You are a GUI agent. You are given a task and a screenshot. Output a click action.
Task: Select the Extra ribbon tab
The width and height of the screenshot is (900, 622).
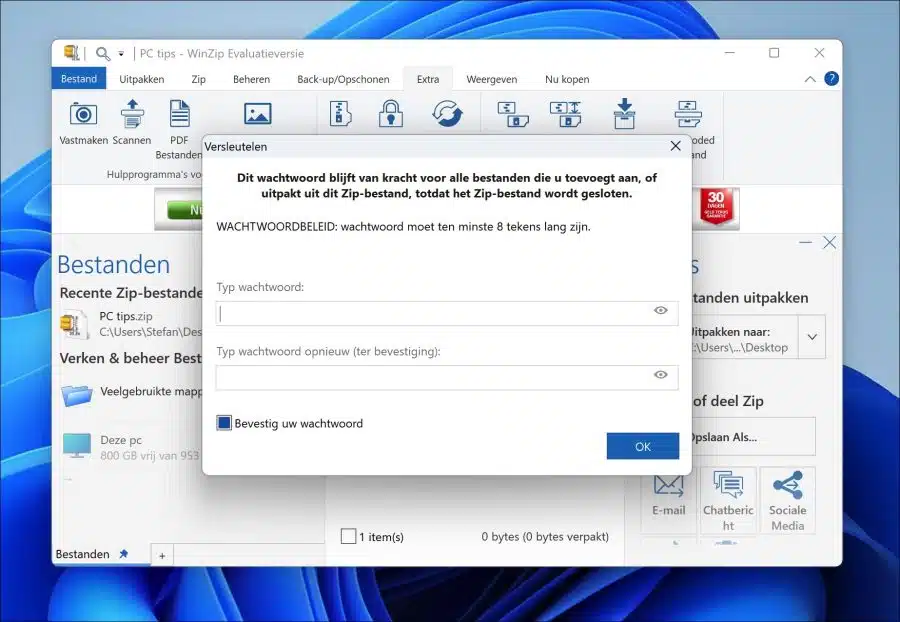point(428,79)
